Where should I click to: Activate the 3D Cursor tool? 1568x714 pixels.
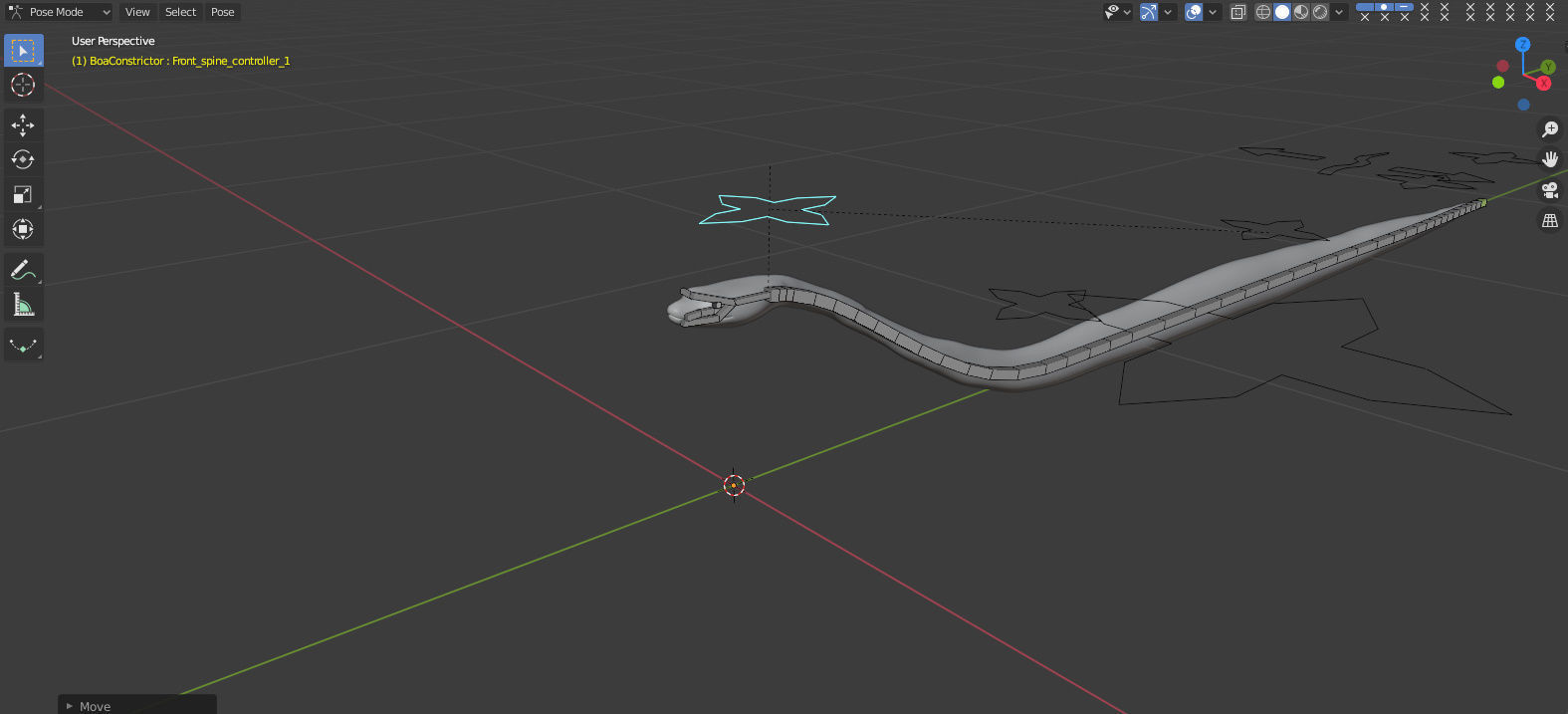pos(23,85)
